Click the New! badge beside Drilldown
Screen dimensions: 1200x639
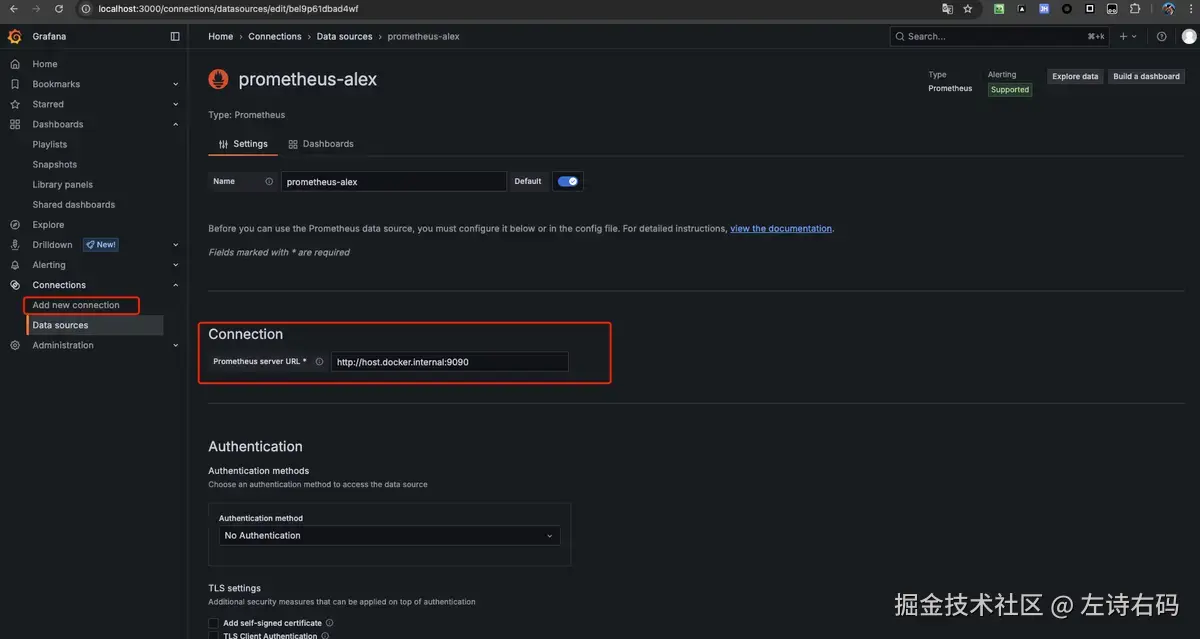click(x=101, y=245)
